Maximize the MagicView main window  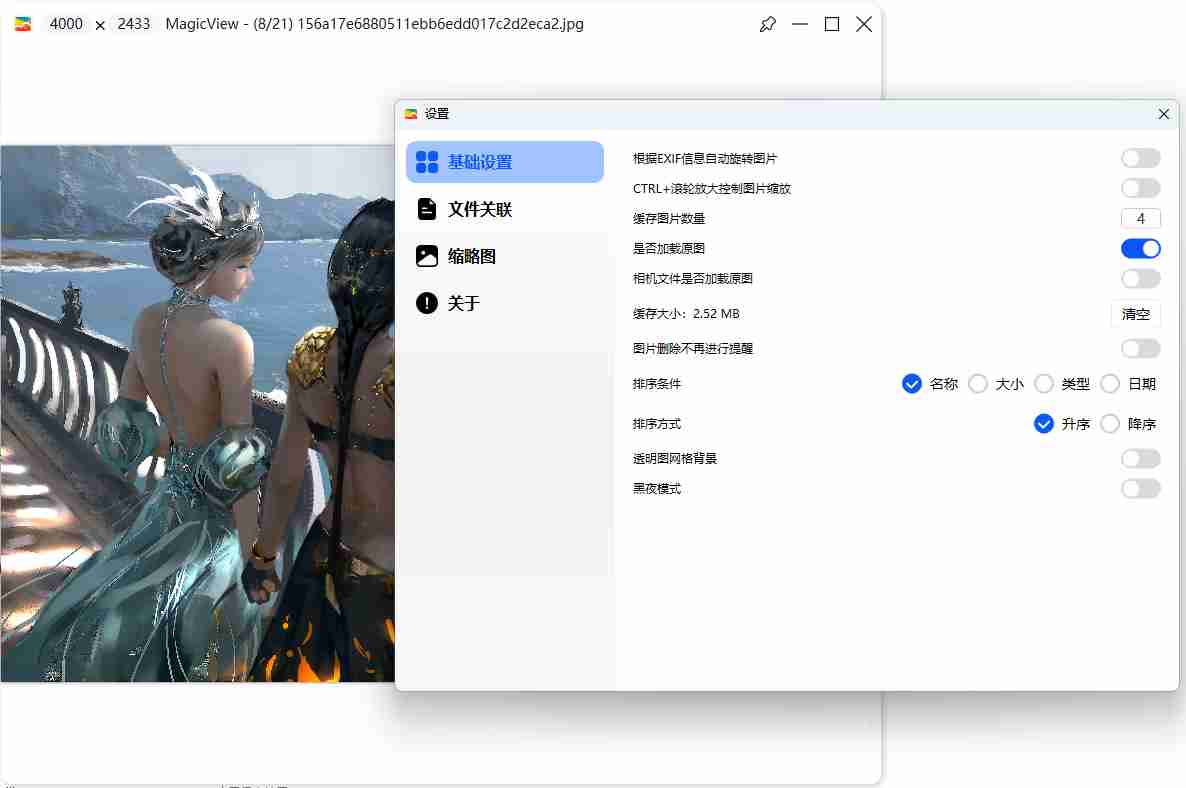(831, 25)
